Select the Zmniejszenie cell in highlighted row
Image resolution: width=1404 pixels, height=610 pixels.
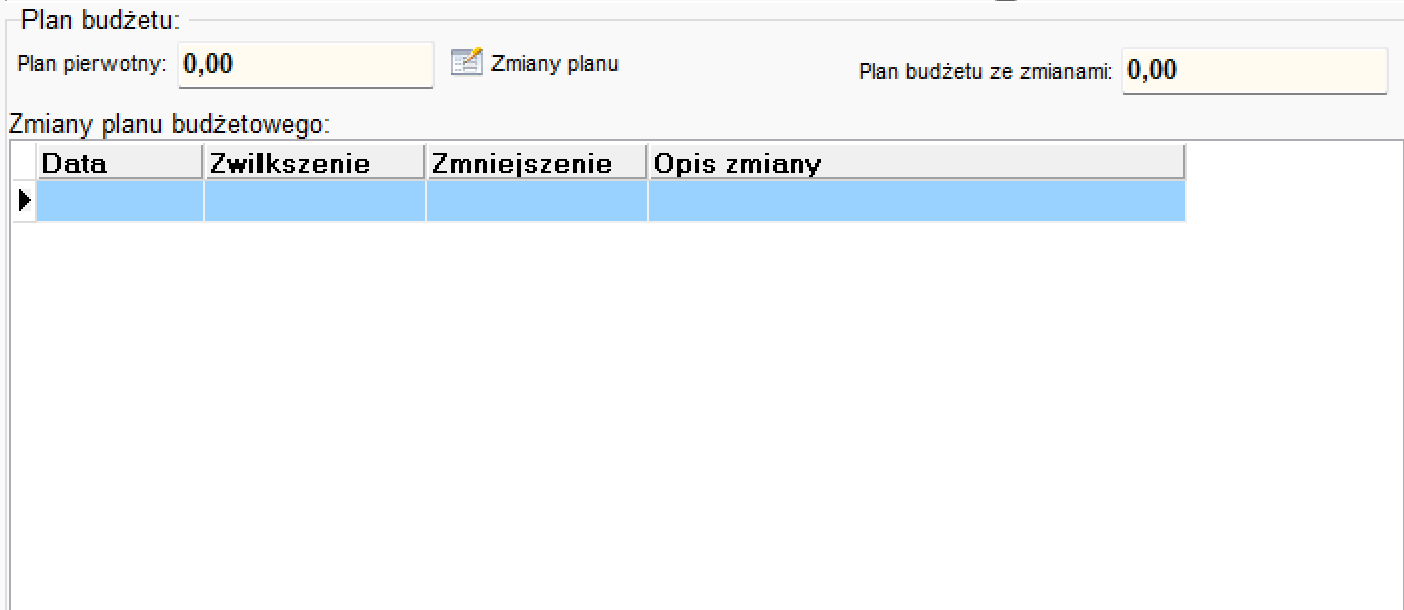pyautogui.click(x=537, y=201)
